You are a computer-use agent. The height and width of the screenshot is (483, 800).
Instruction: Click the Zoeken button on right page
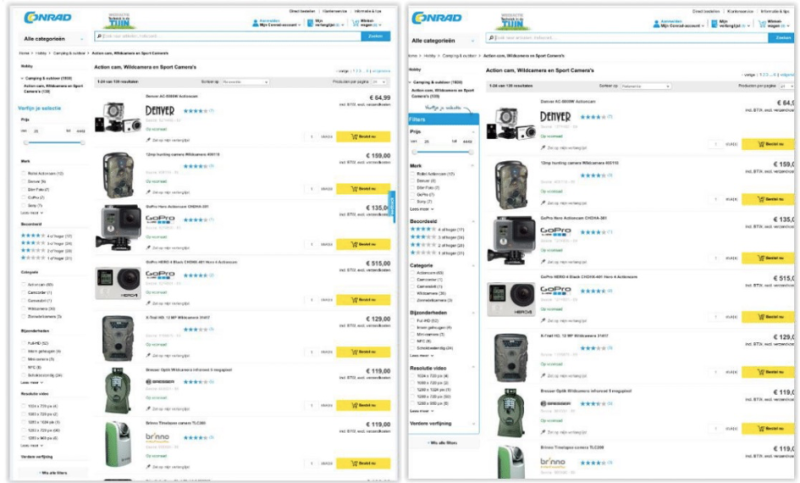point(782,38)
